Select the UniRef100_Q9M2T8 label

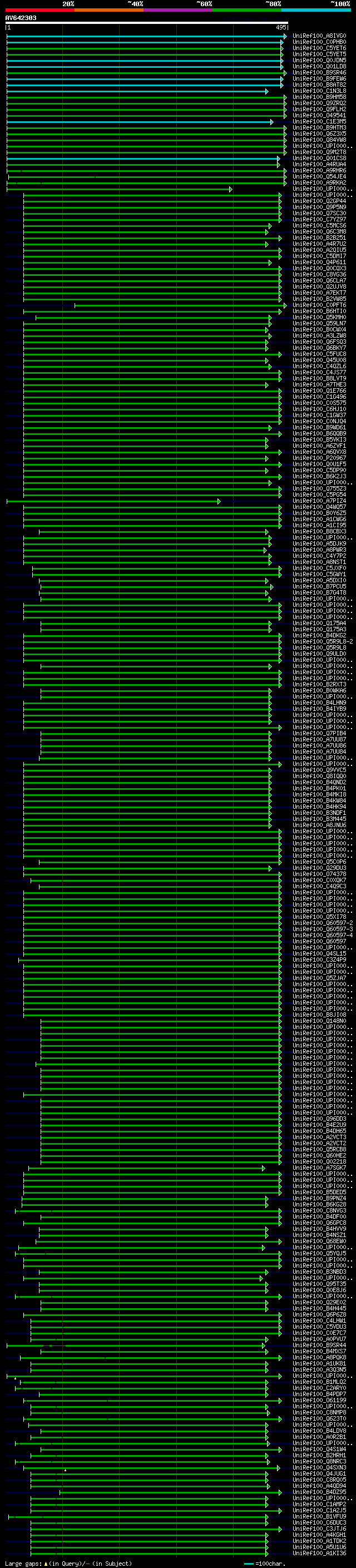(x=319, y=152)
